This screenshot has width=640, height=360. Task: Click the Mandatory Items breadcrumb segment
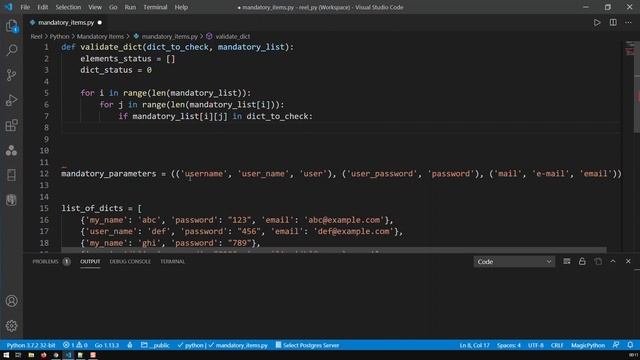tap(100, 36)
